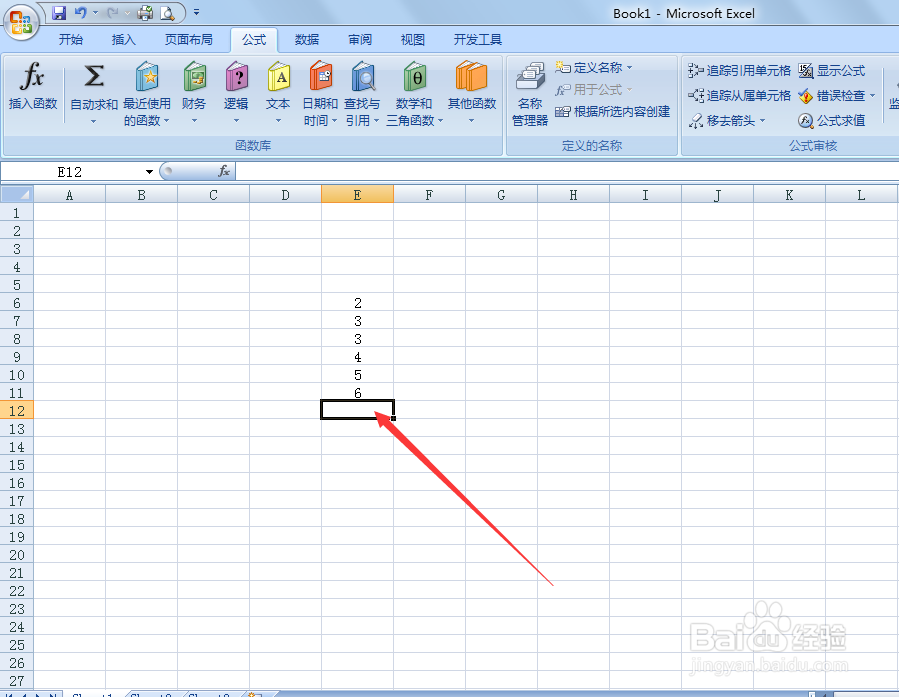This screenshot has height=697, width=899.
Task: Open Lookup & Reference functions
Action: tap(362, 95)
